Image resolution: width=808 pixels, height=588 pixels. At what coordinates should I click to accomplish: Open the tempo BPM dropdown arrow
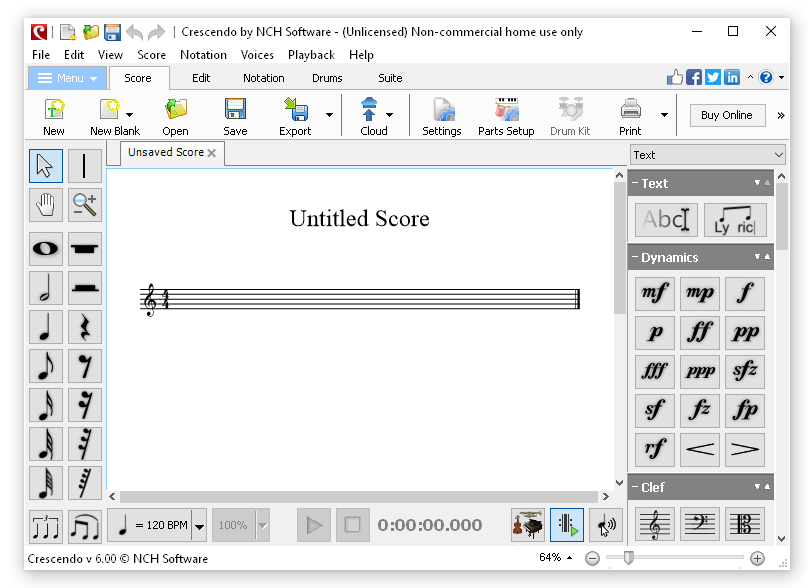tap(199, 526)
